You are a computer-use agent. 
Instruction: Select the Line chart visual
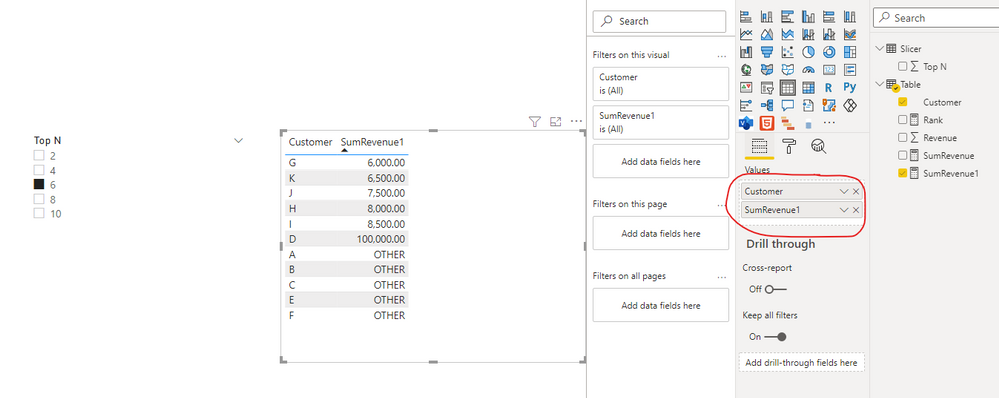click(746, 34)
